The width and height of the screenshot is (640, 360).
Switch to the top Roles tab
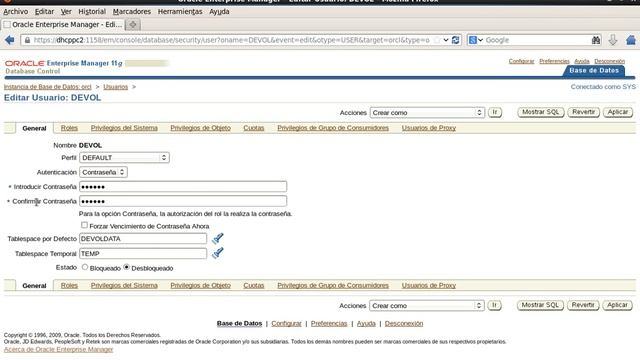[x=69, y=128]
